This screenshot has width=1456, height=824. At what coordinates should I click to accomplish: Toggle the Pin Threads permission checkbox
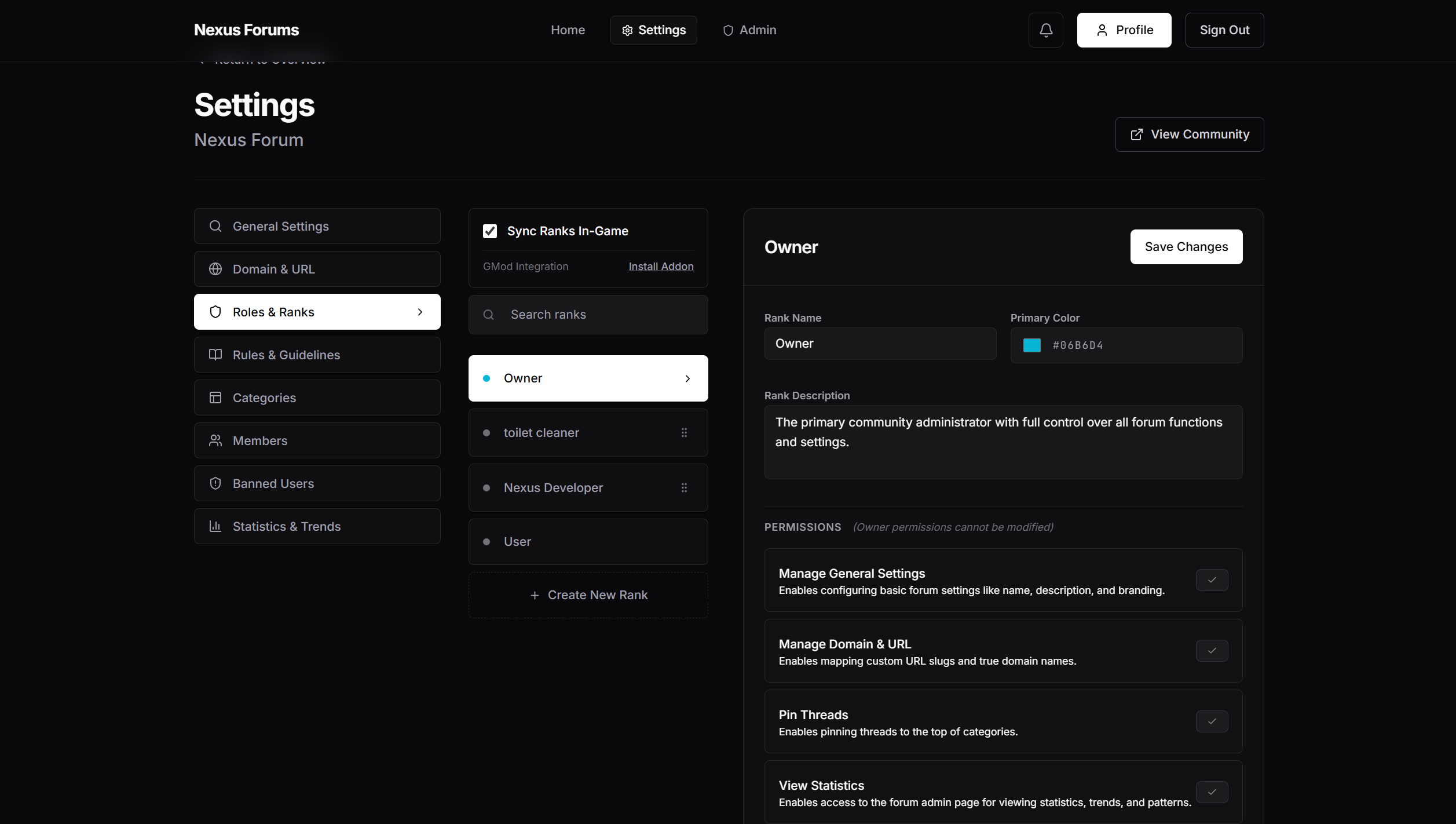[1212, 721]
